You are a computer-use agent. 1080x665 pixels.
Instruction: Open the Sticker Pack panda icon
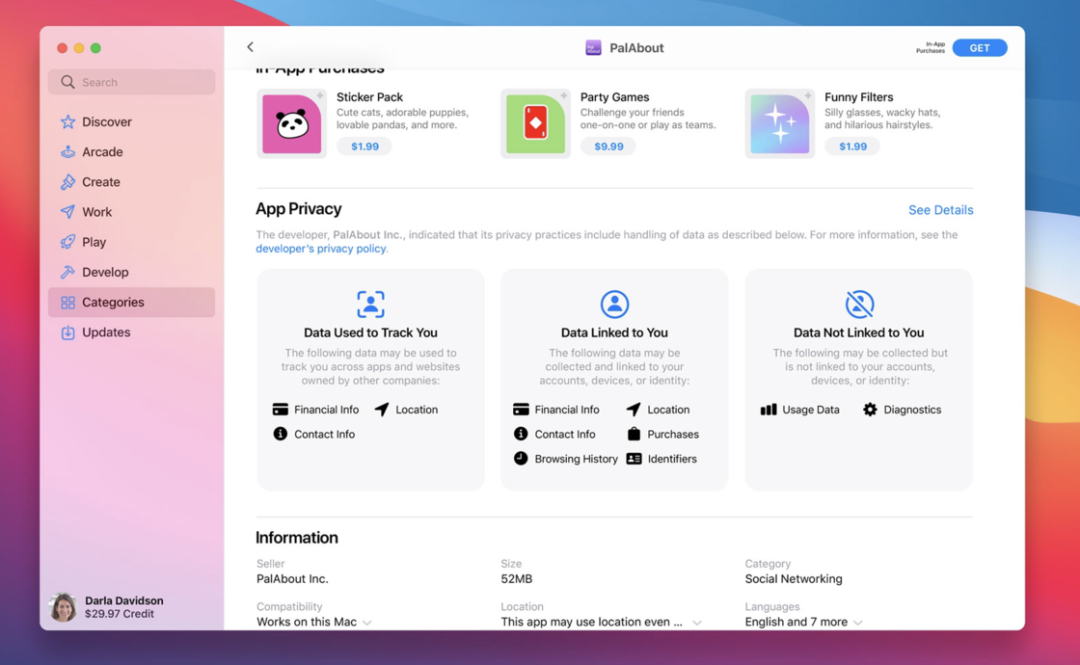click(292, 124)
